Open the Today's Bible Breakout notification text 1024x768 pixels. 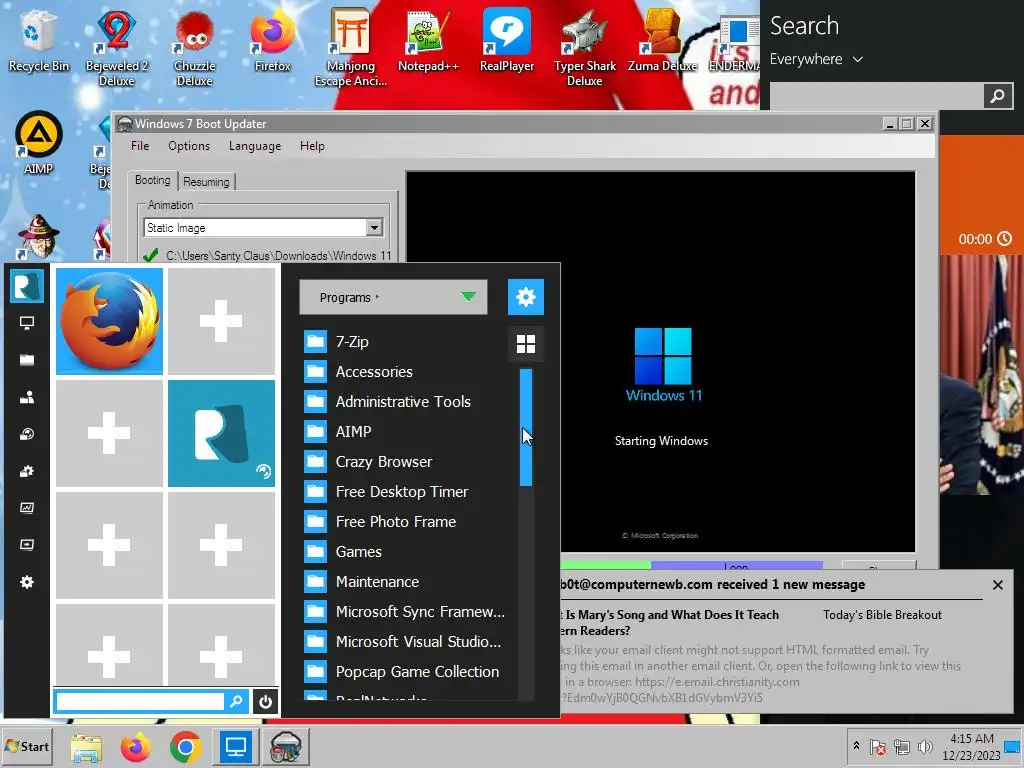tap(882, 615)
